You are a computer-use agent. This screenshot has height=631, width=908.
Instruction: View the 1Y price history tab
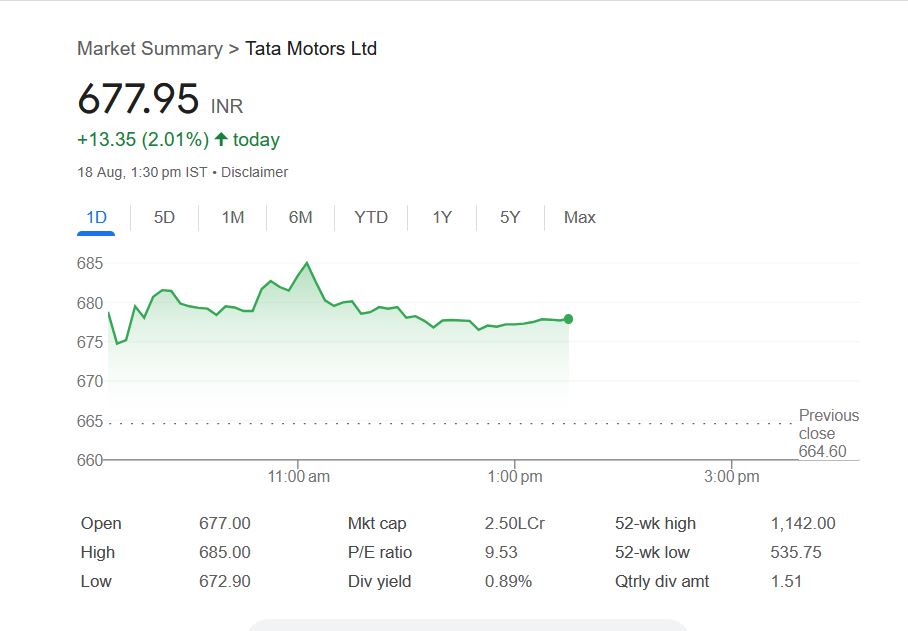[442, 217]
